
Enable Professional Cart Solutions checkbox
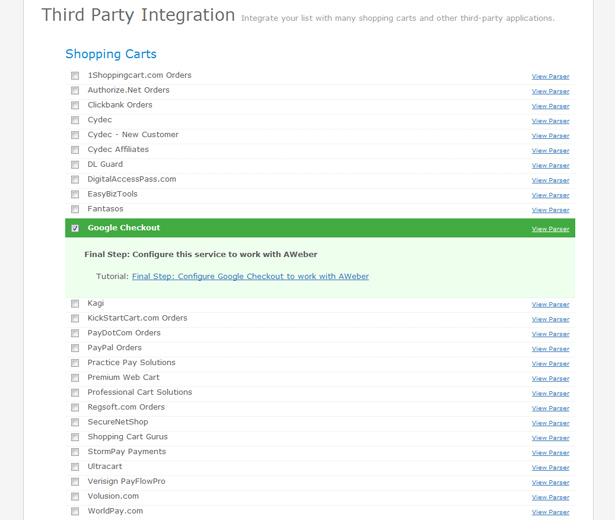(75, 393)
